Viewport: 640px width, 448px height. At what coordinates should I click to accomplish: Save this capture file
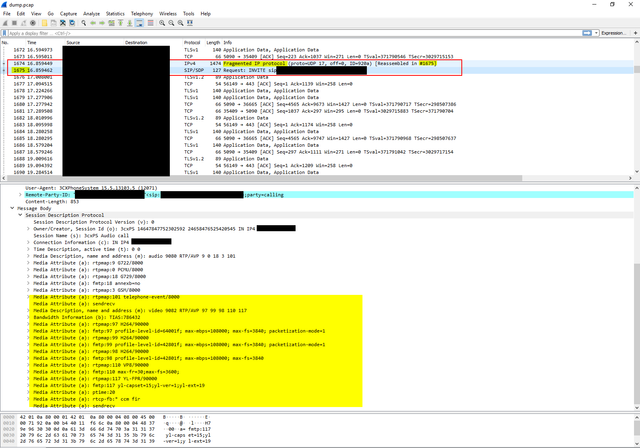53,23
